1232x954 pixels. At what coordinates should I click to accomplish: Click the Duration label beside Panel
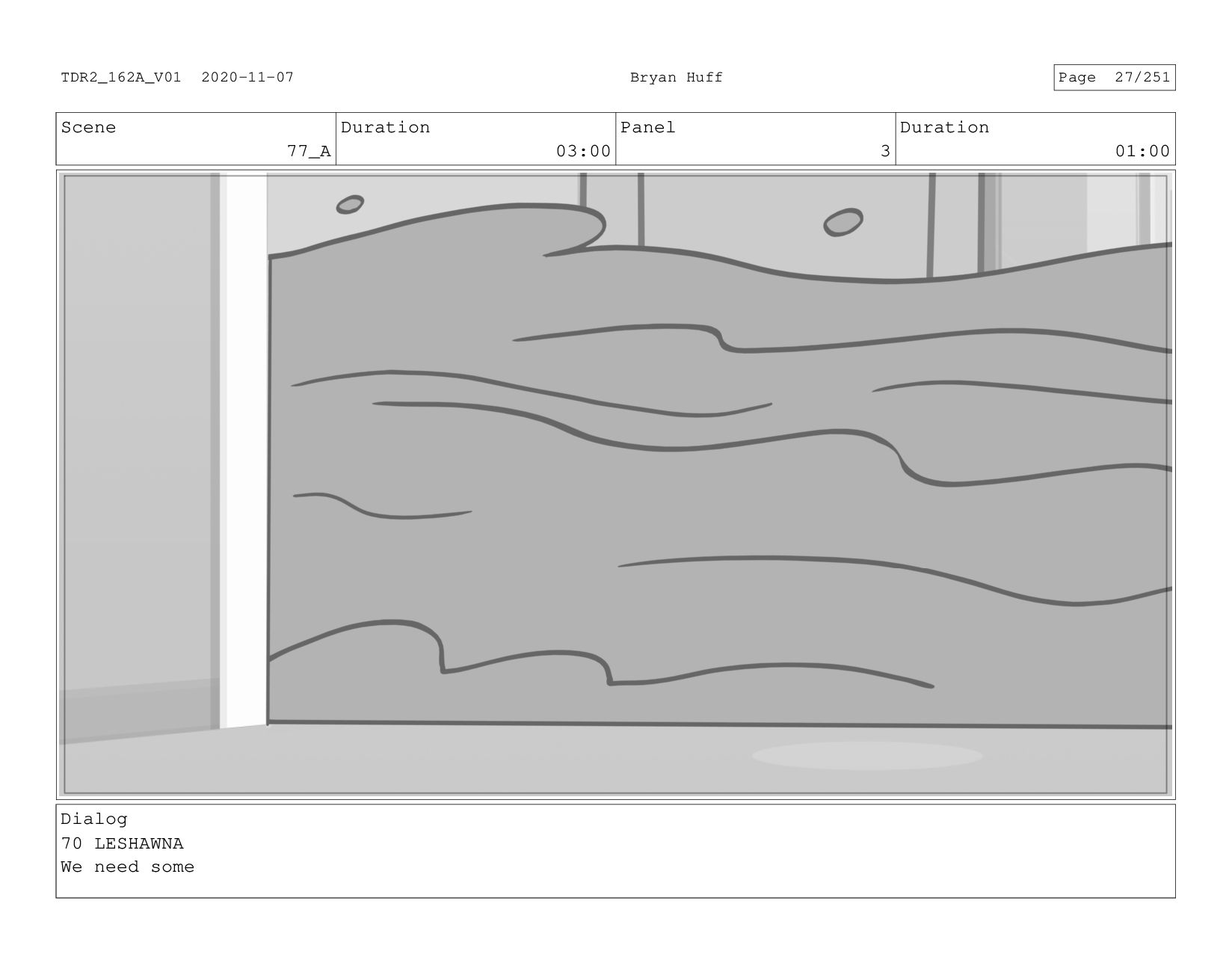(945, 128)
